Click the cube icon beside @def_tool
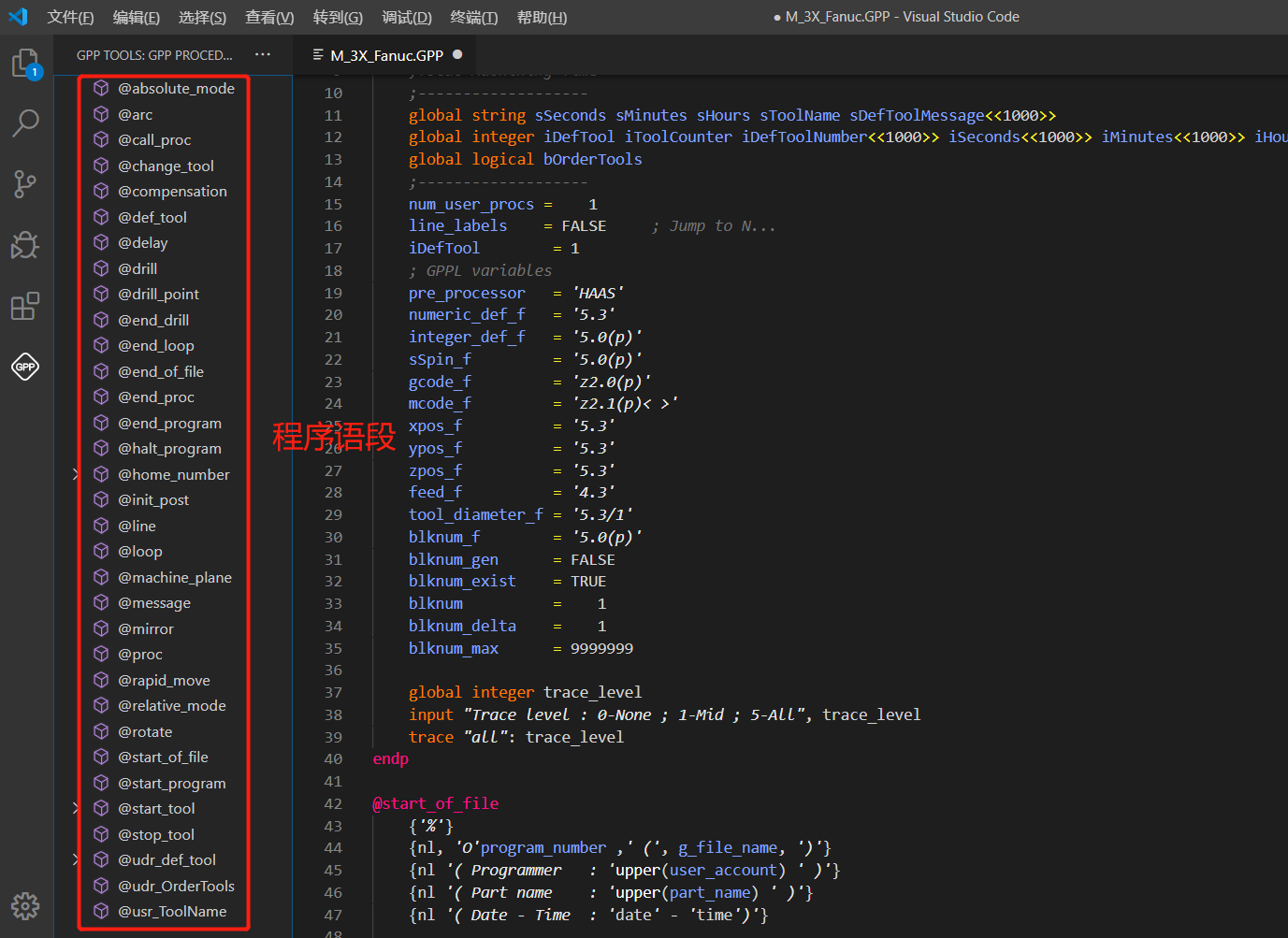The image size is (1288, 938). pyautogui.click(x=101, y=217)
